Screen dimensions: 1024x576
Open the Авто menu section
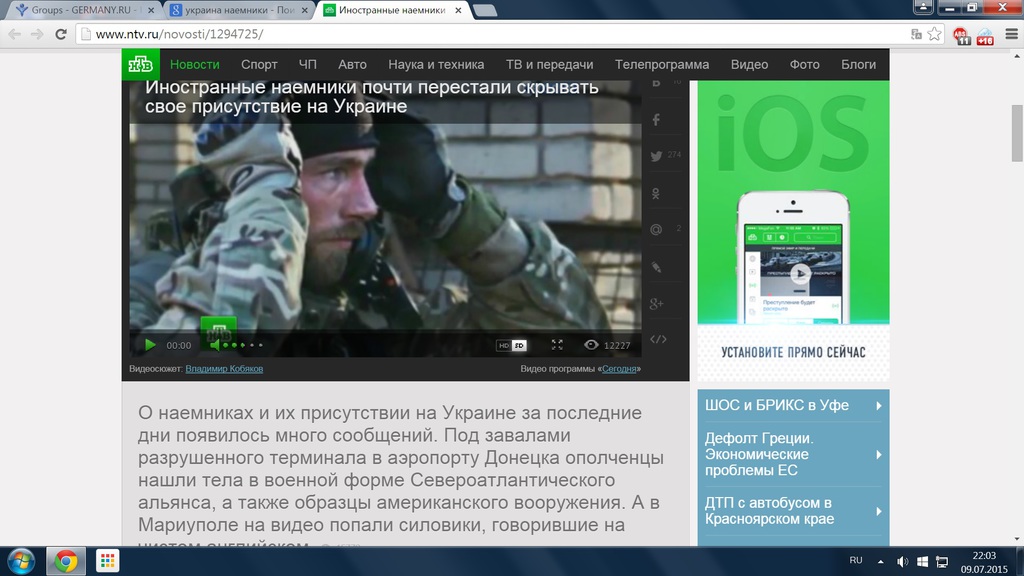tap(352, 65)
